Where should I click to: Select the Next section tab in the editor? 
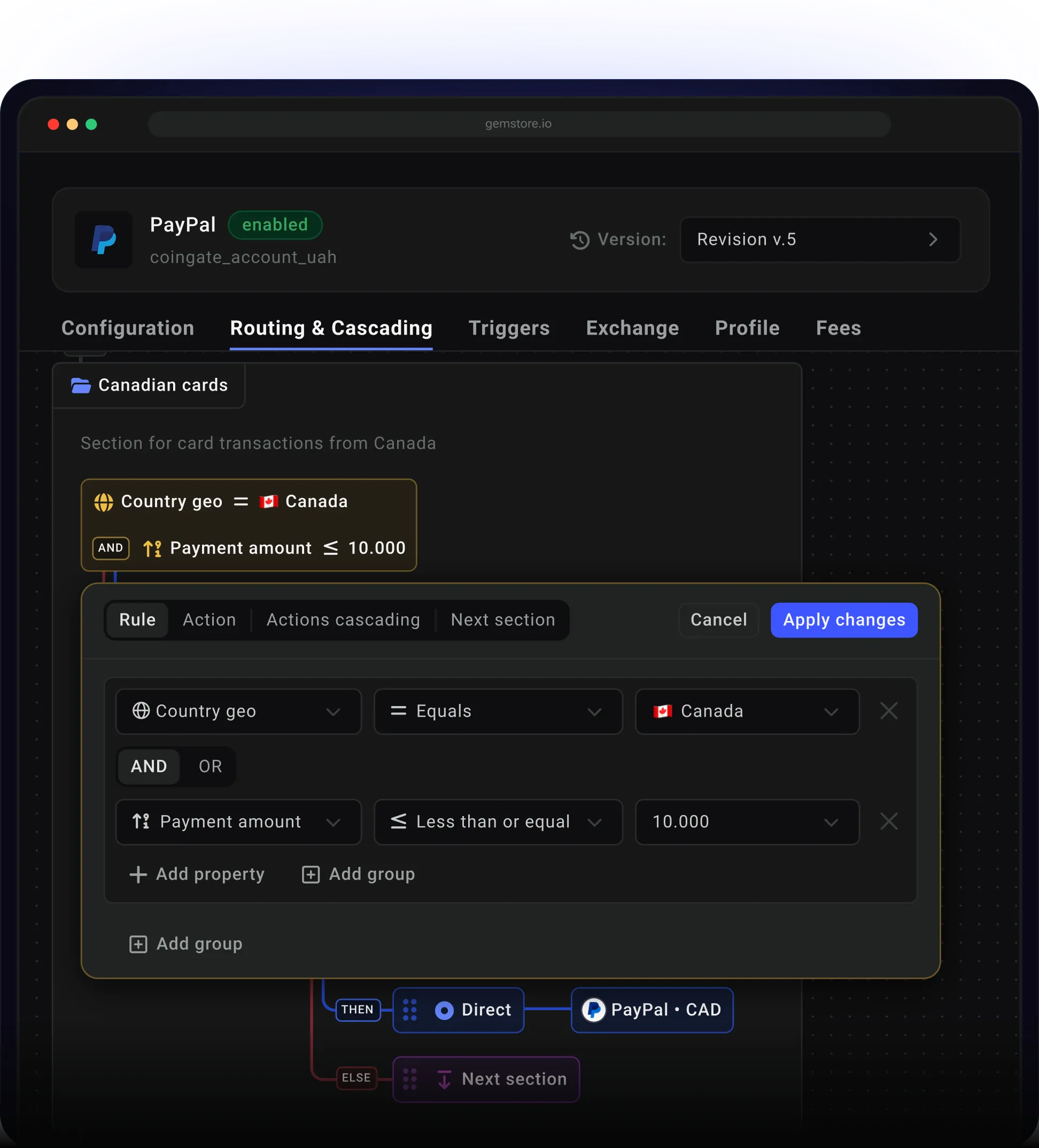(x=503, y=619)
